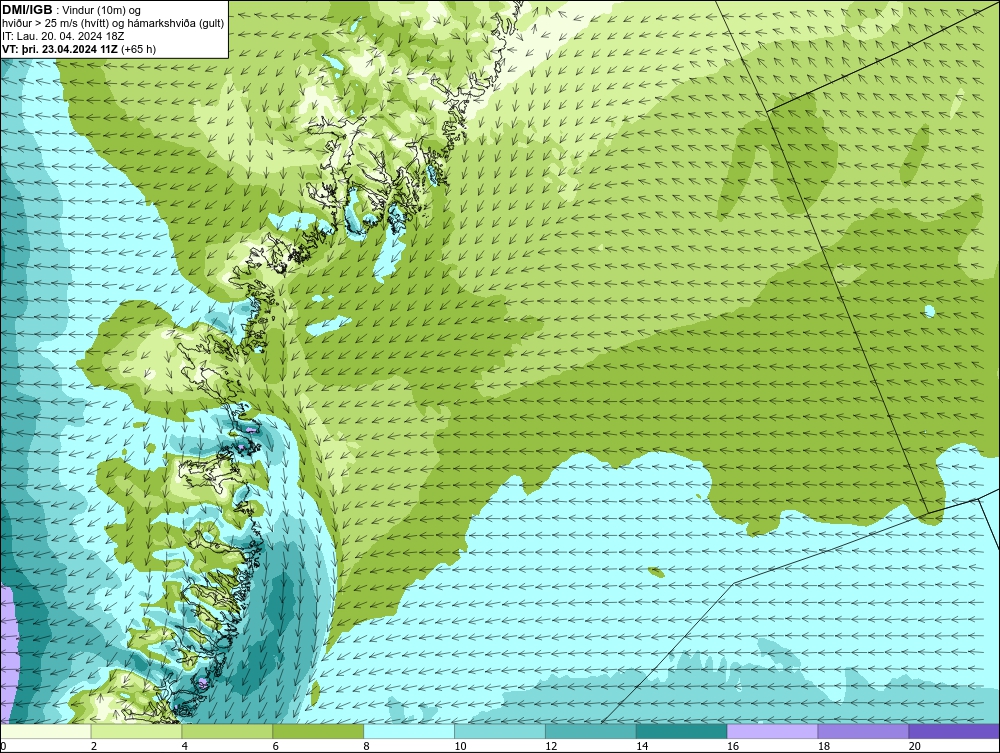This screenshot has width=1000, height=753.
Task: Click the 14–16 m/s dark teal swatch
Action: (682, 731)
